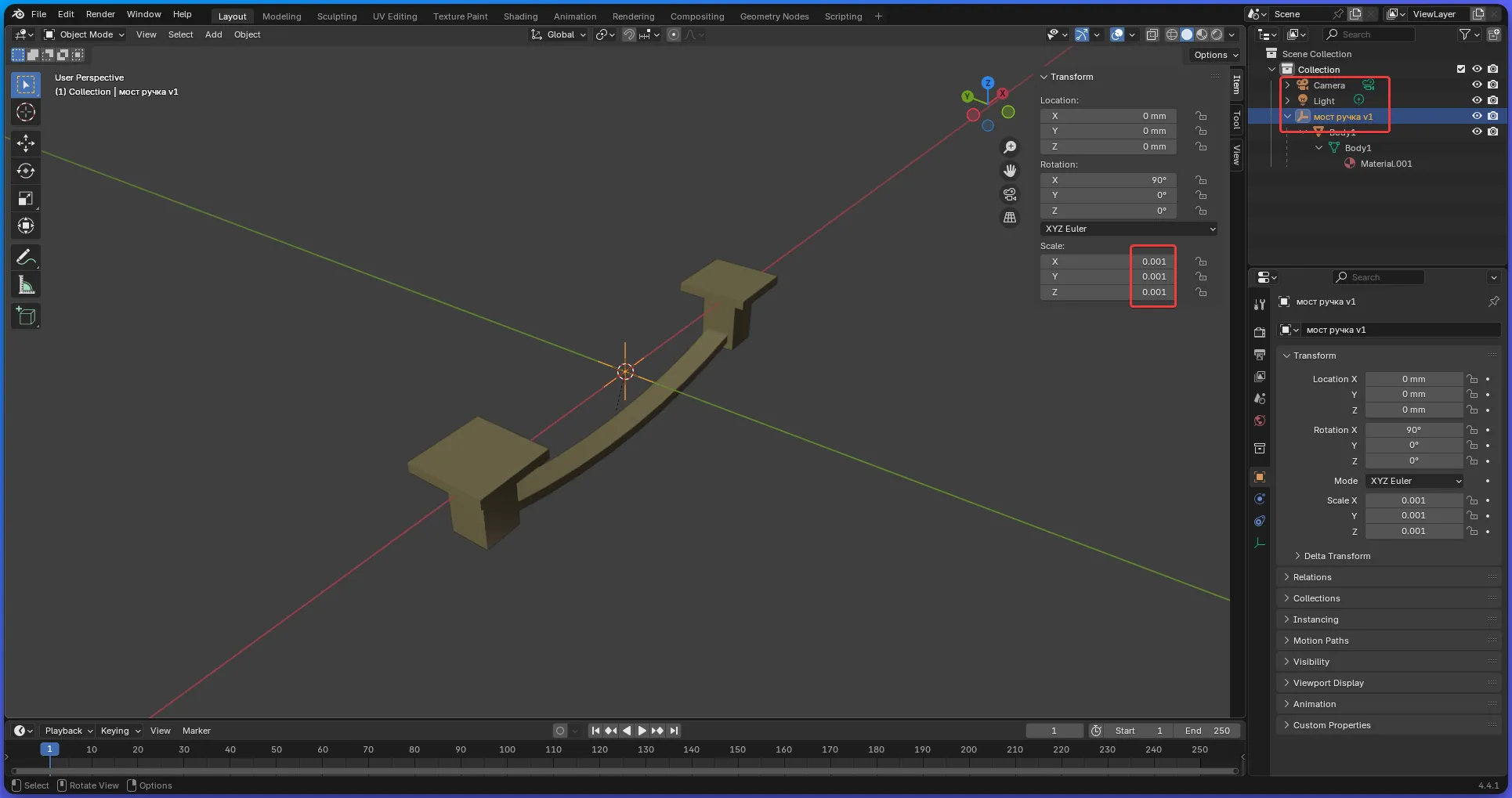Switch orthographic/perspective grid icon
This screenshot has width=1512, height=798.
[1010, 218]
